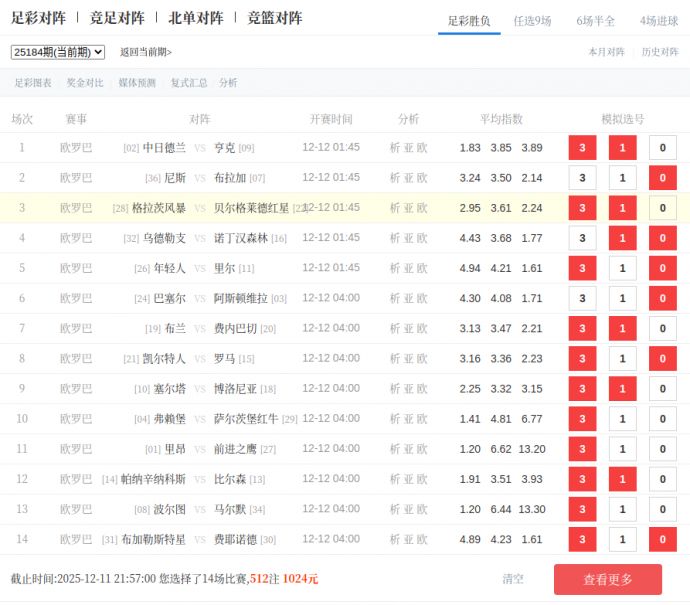Open the 4场进球 tab

click(x=659, y=20)
